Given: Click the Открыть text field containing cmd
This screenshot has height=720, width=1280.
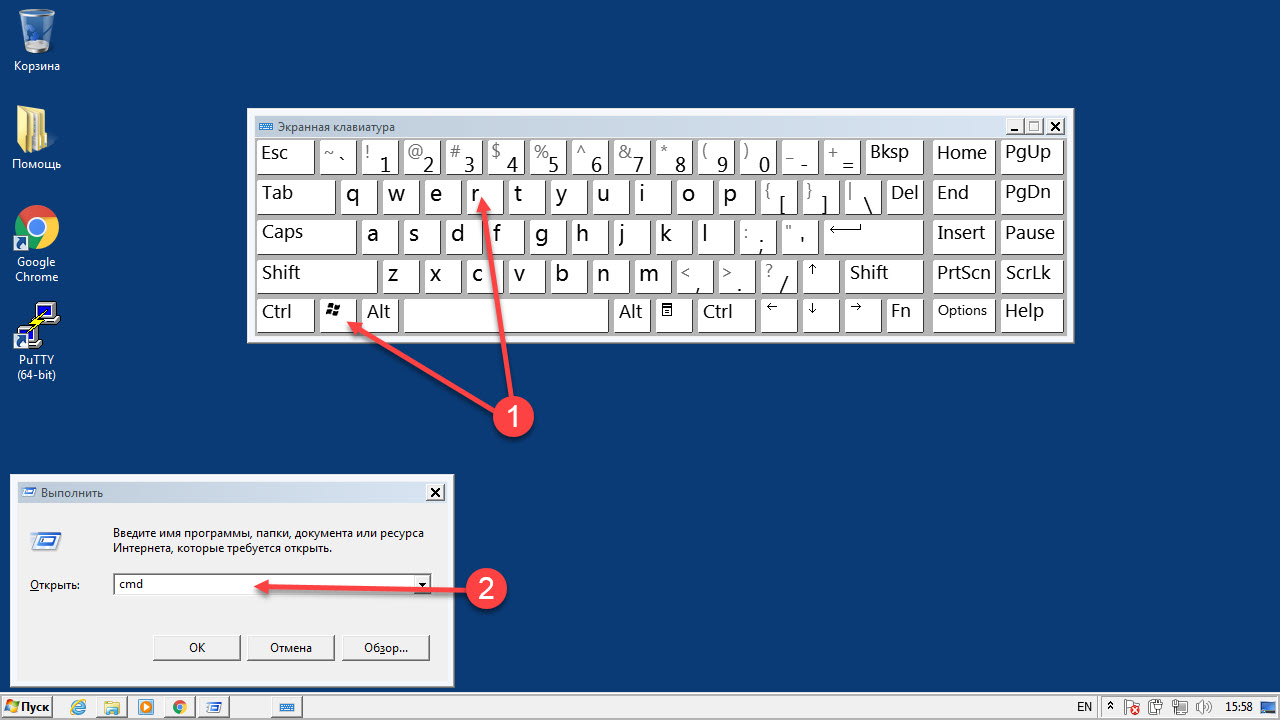Looking at the screenshot, I should point(265,585).
